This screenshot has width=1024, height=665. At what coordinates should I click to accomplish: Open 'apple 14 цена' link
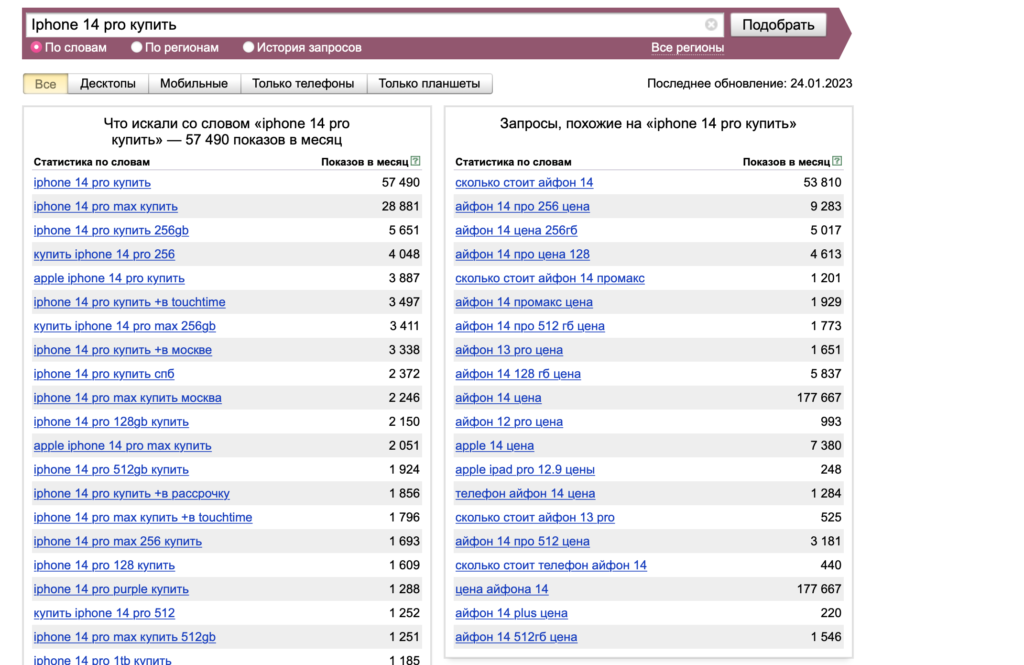coord(494,446)
